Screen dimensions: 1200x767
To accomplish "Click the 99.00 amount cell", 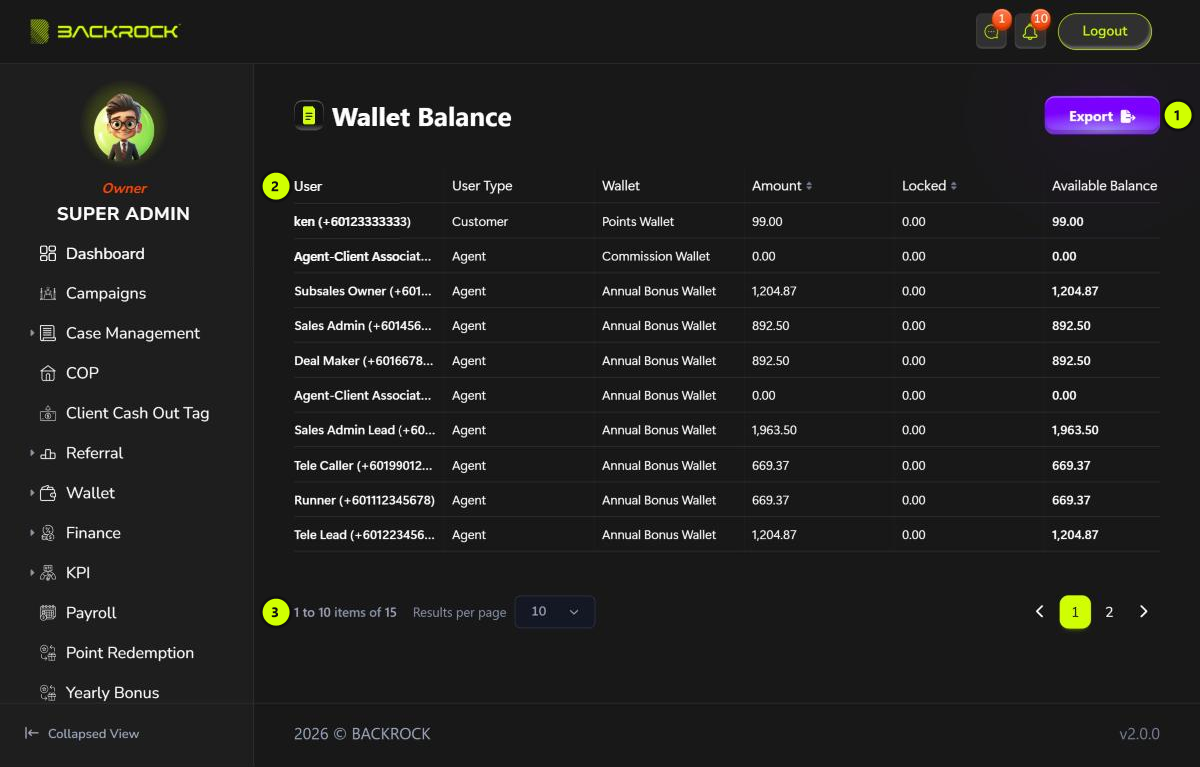I will click(x=767, y=221).
